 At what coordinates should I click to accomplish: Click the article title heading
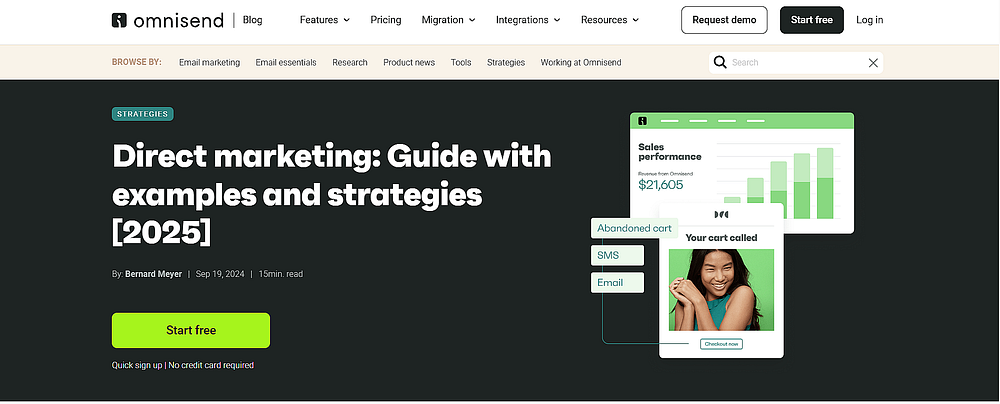click(x=332, y=195)
